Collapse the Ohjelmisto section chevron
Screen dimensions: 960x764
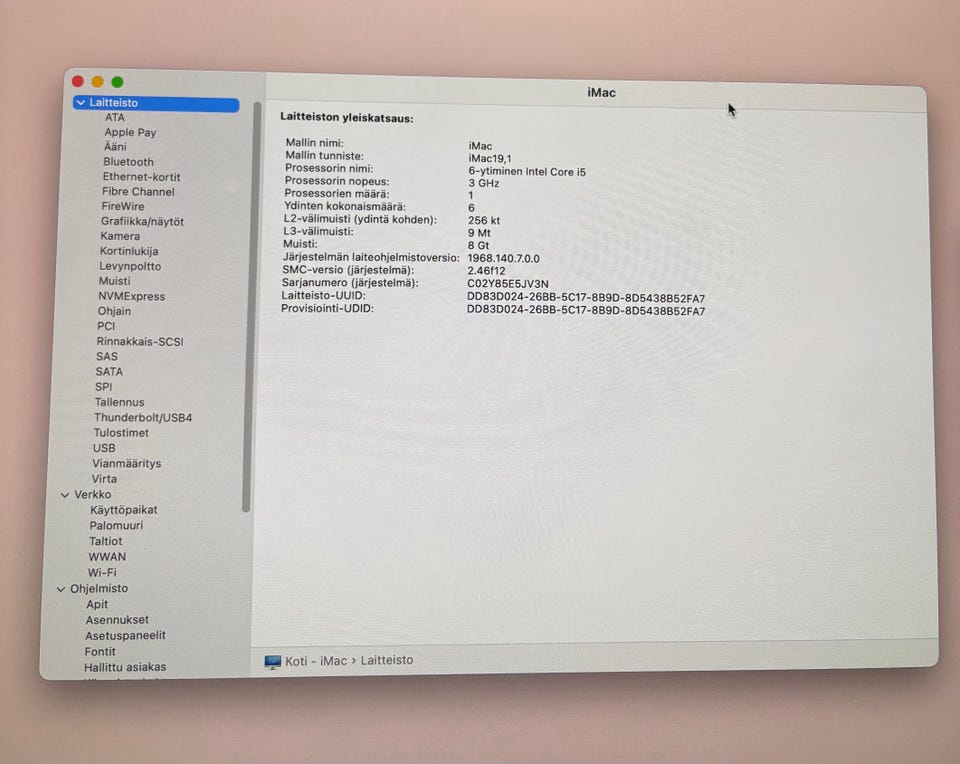tap(61, 589)
